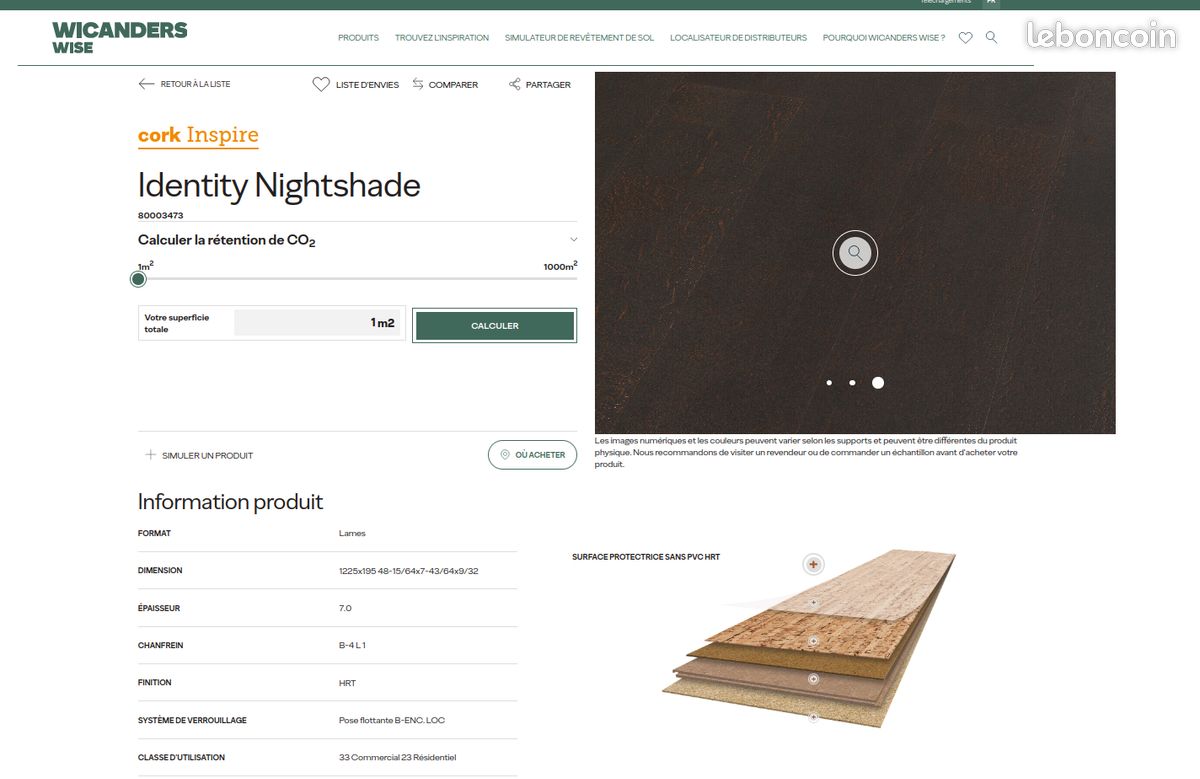Click the heart icon beside Liste d'envies
Viewport: 1200px width, 779px height.
pos(321,85)
